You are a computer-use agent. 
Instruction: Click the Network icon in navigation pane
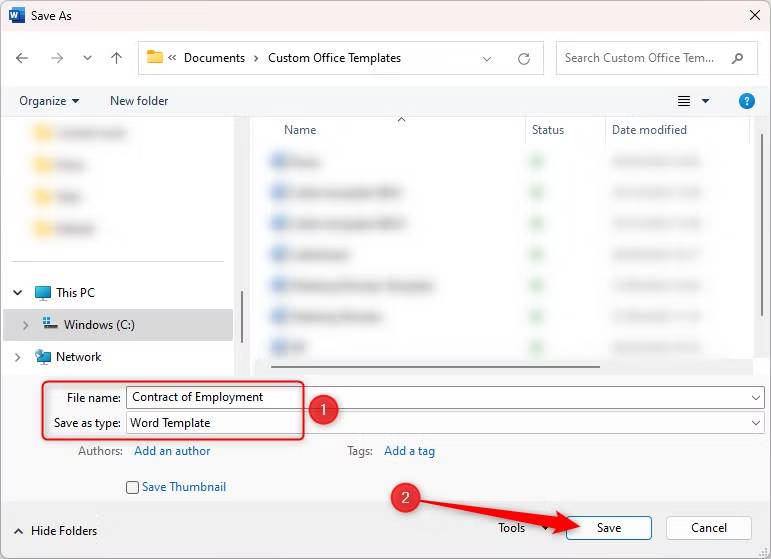(43, 357)
